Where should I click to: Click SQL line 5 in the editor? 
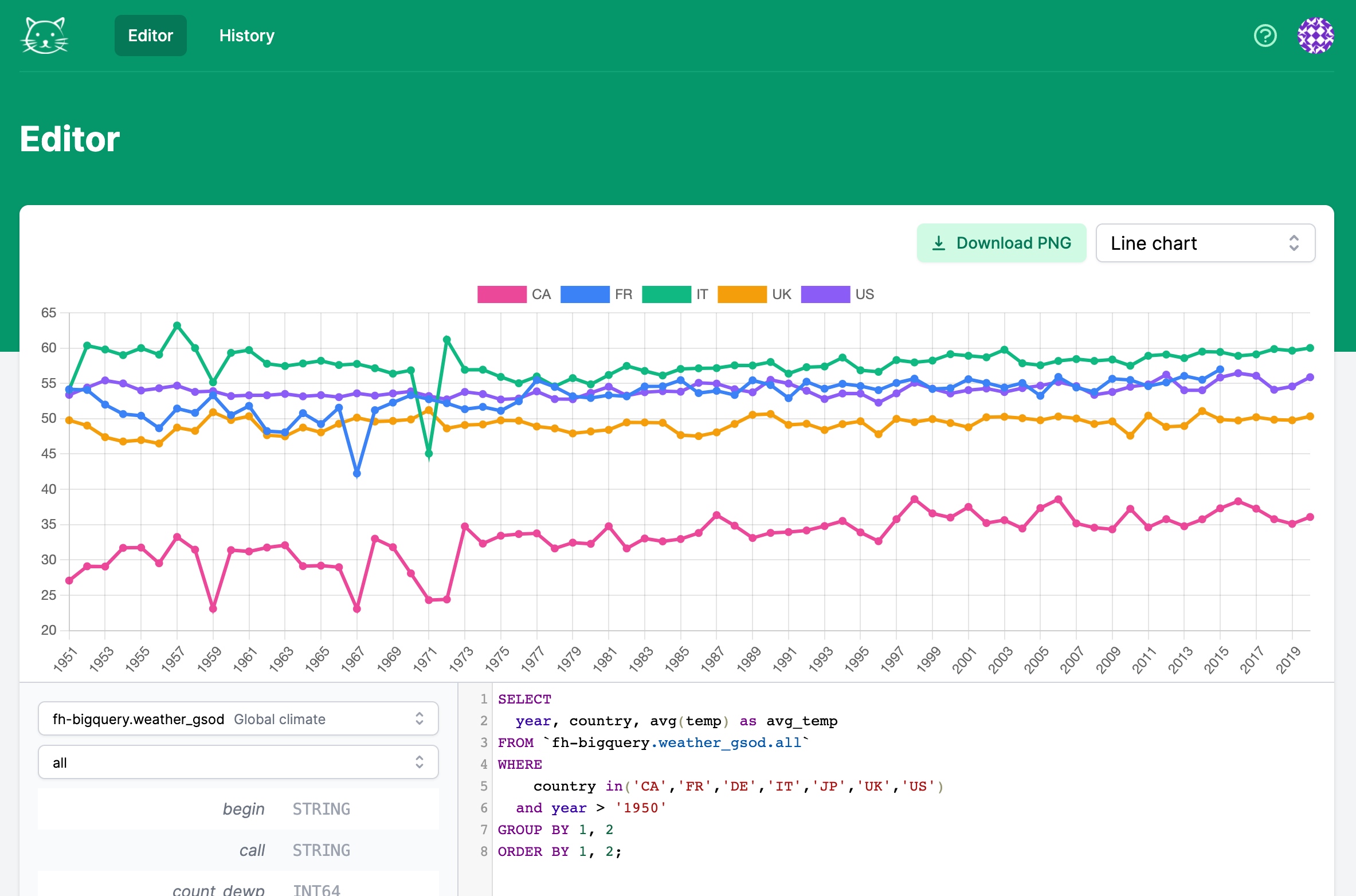point(737,787)
